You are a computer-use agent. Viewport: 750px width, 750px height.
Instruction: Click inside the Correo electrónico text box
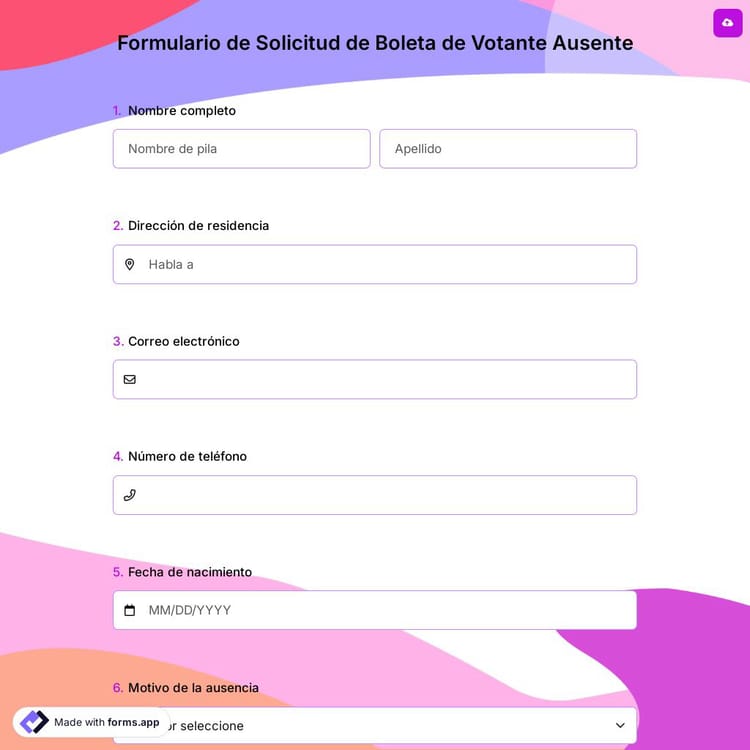[385, 380]
